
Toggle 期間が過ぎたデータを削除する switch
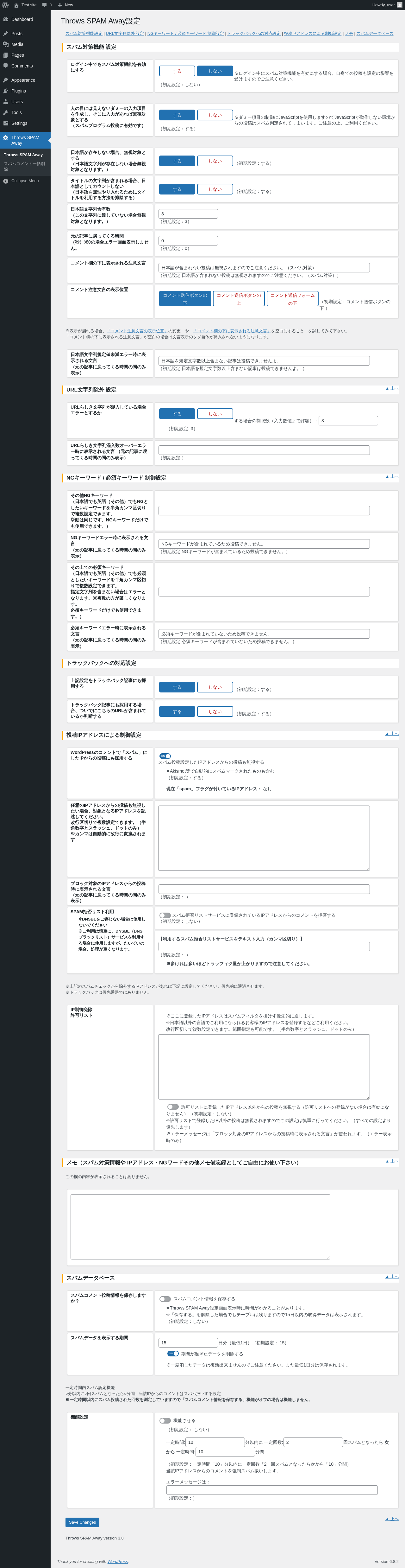(173, 1354)
